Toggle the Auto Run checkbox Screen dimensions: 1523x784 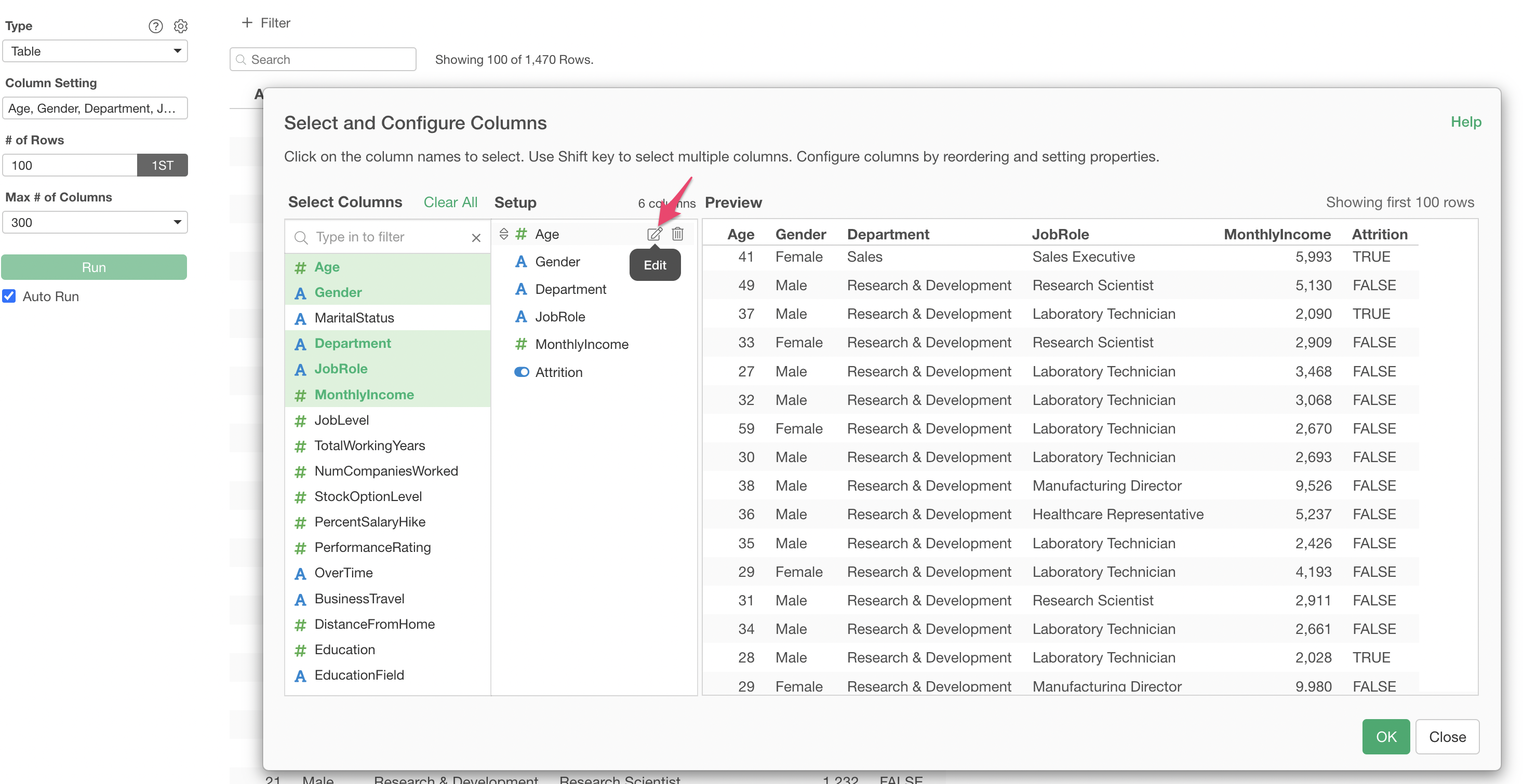9,296
